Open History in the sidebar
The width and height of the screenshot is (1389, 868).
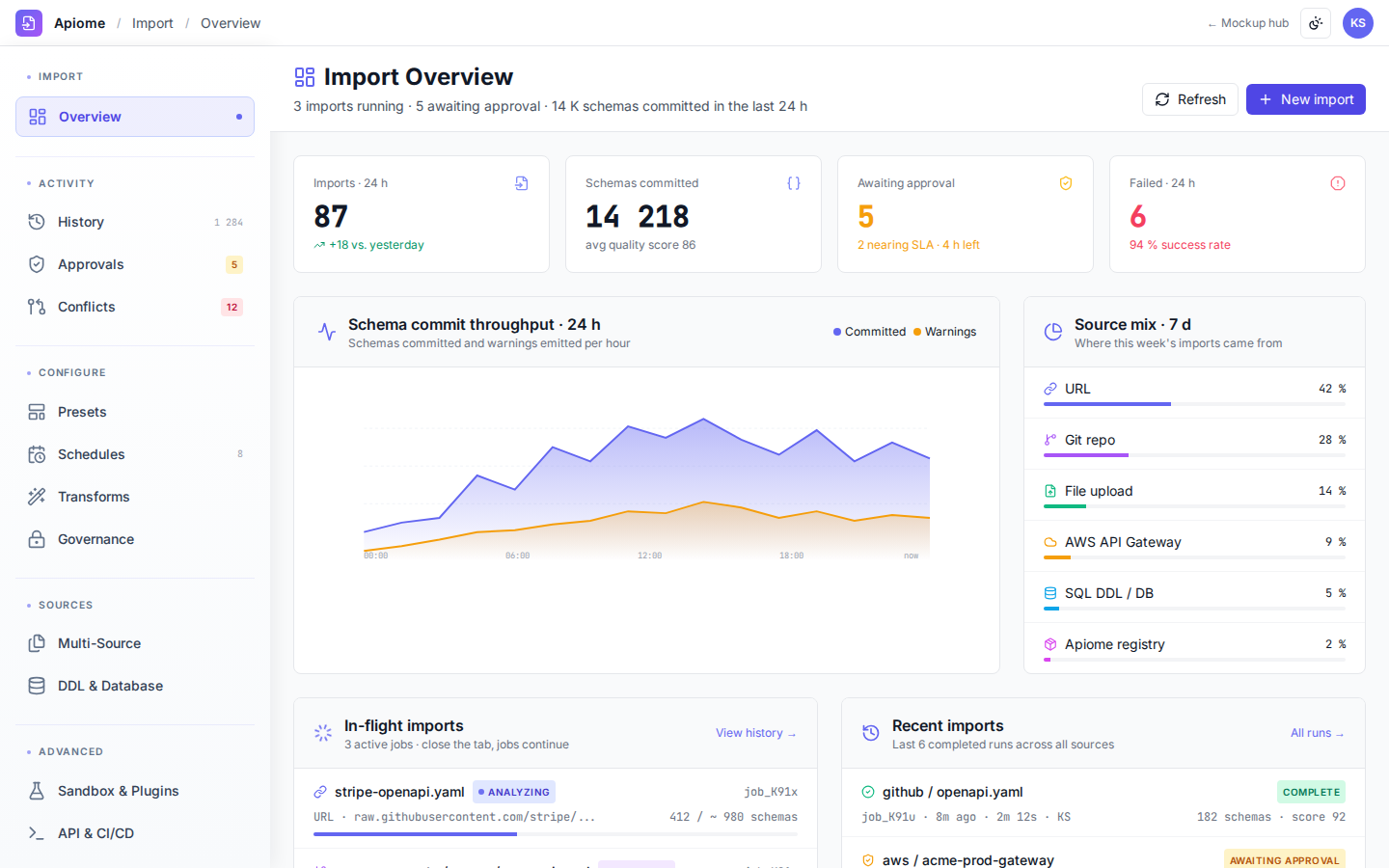click(135, 222)
